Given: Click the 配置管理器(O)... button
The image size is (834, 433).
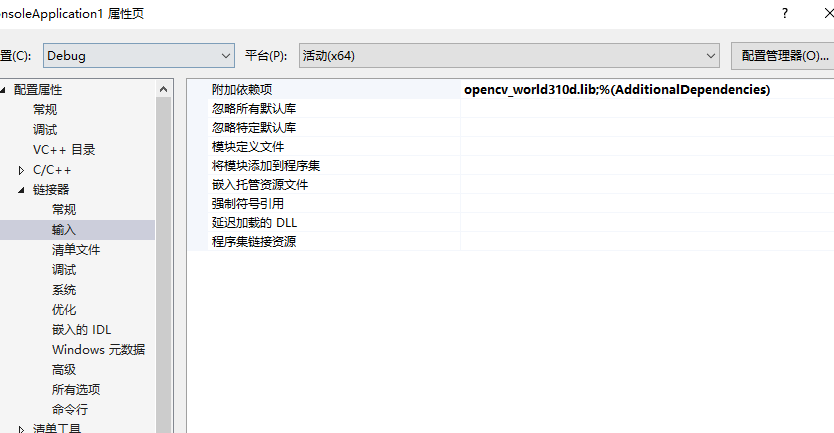Looking at the screenshot, I should (783, 55).
